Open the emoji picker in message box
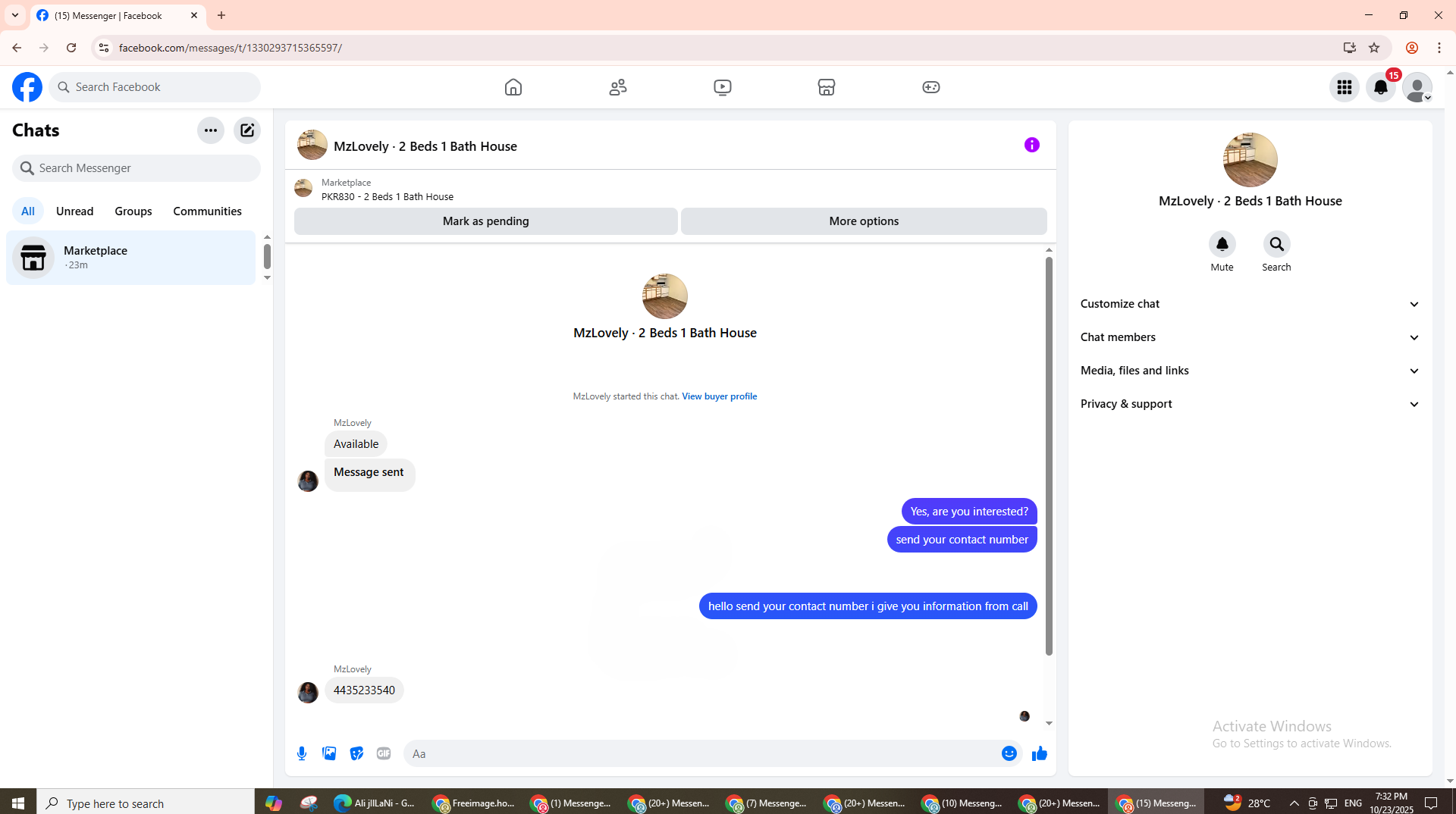The width and height of the screenshot is (1456, 814). pos(1009,753)
